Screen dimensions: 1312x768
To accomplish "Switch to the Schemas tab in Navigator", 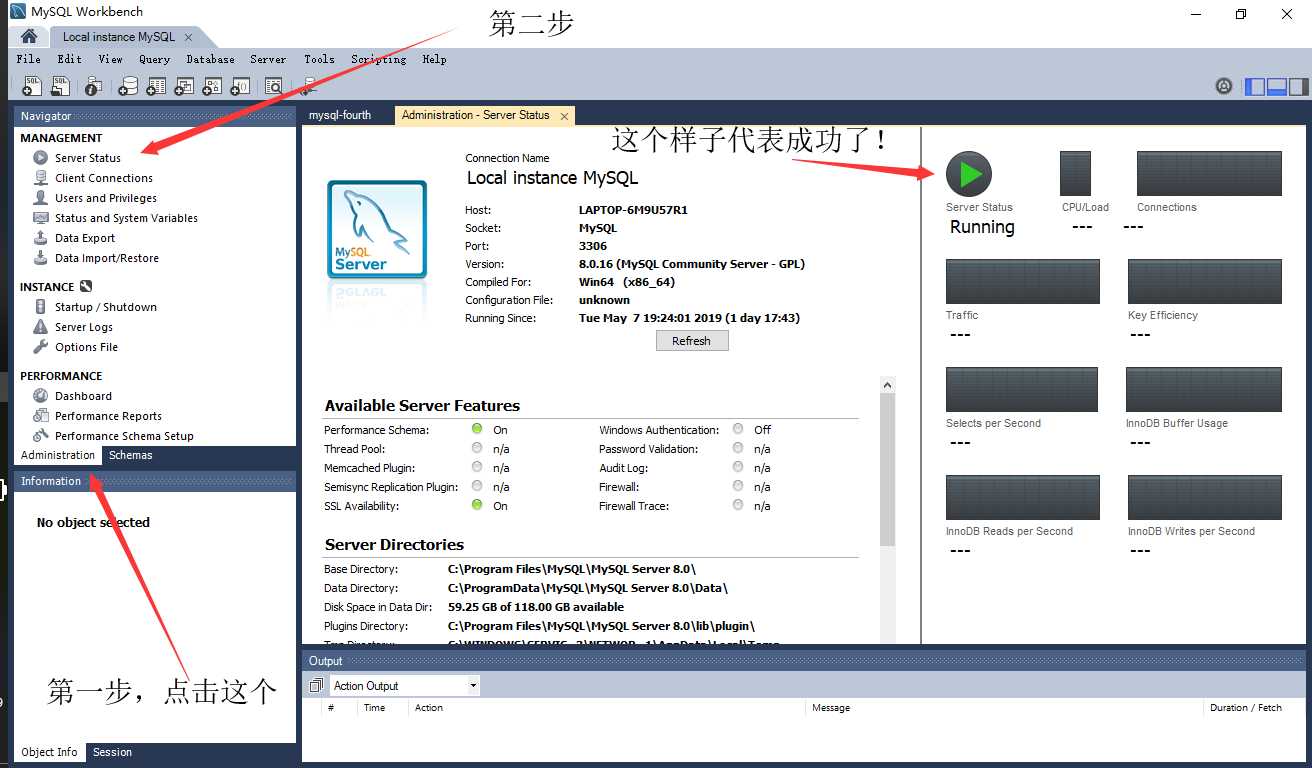I will [131, 455].
